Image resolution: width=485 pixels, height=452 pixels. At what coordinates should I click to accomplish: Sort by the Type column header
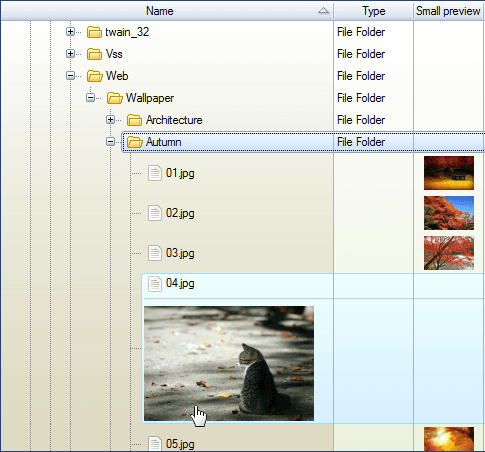[x=373, y=11]
